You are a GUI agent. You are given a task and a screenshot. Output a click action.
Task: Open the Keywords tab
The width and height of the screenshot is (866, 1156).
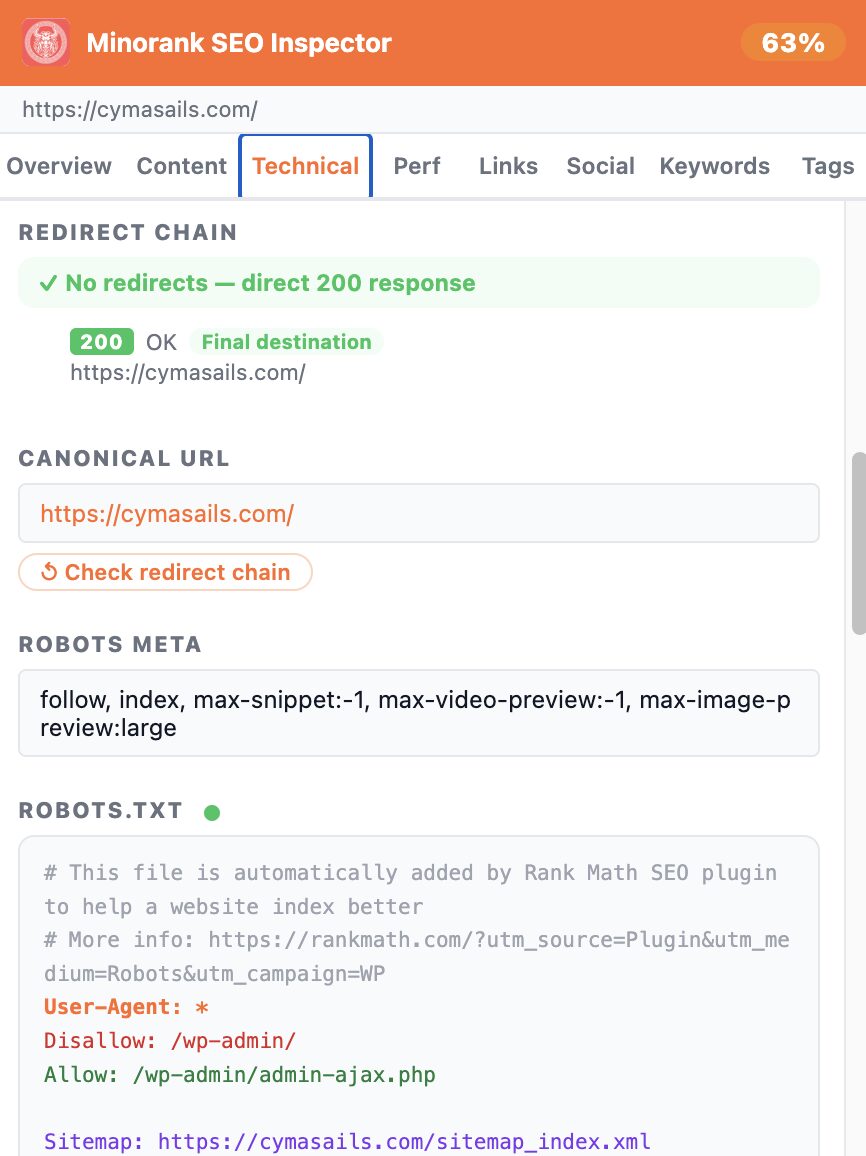click(714, 166)
